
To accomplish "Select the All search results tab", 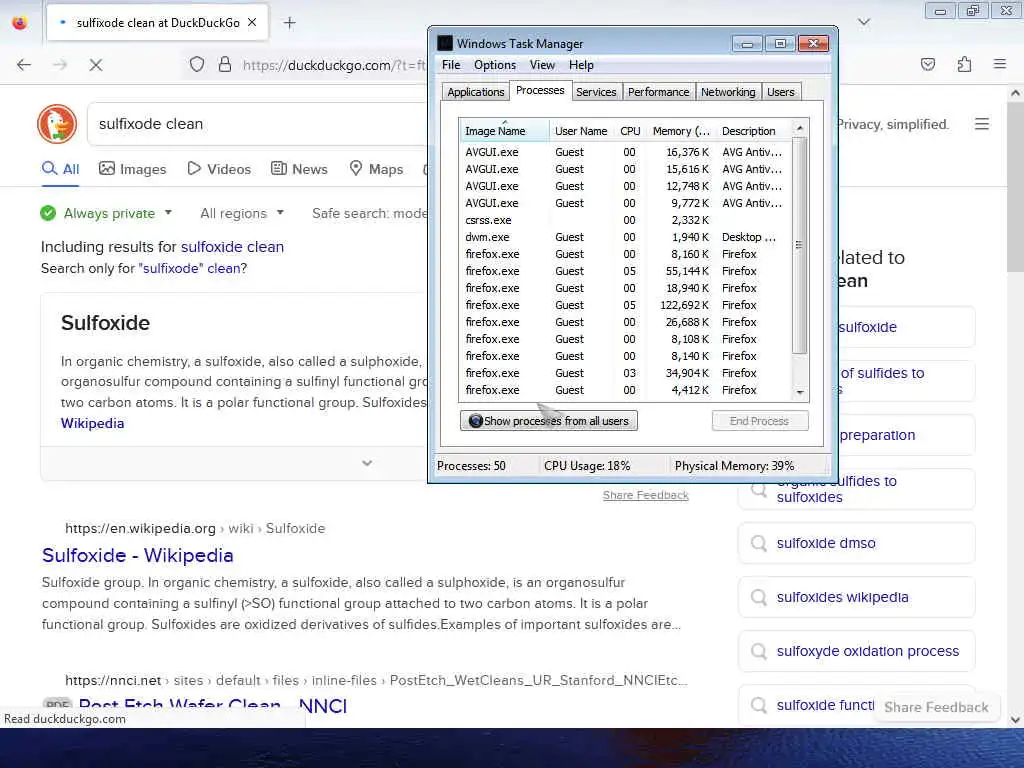I will pyautogui.click(x=60, y=169).
